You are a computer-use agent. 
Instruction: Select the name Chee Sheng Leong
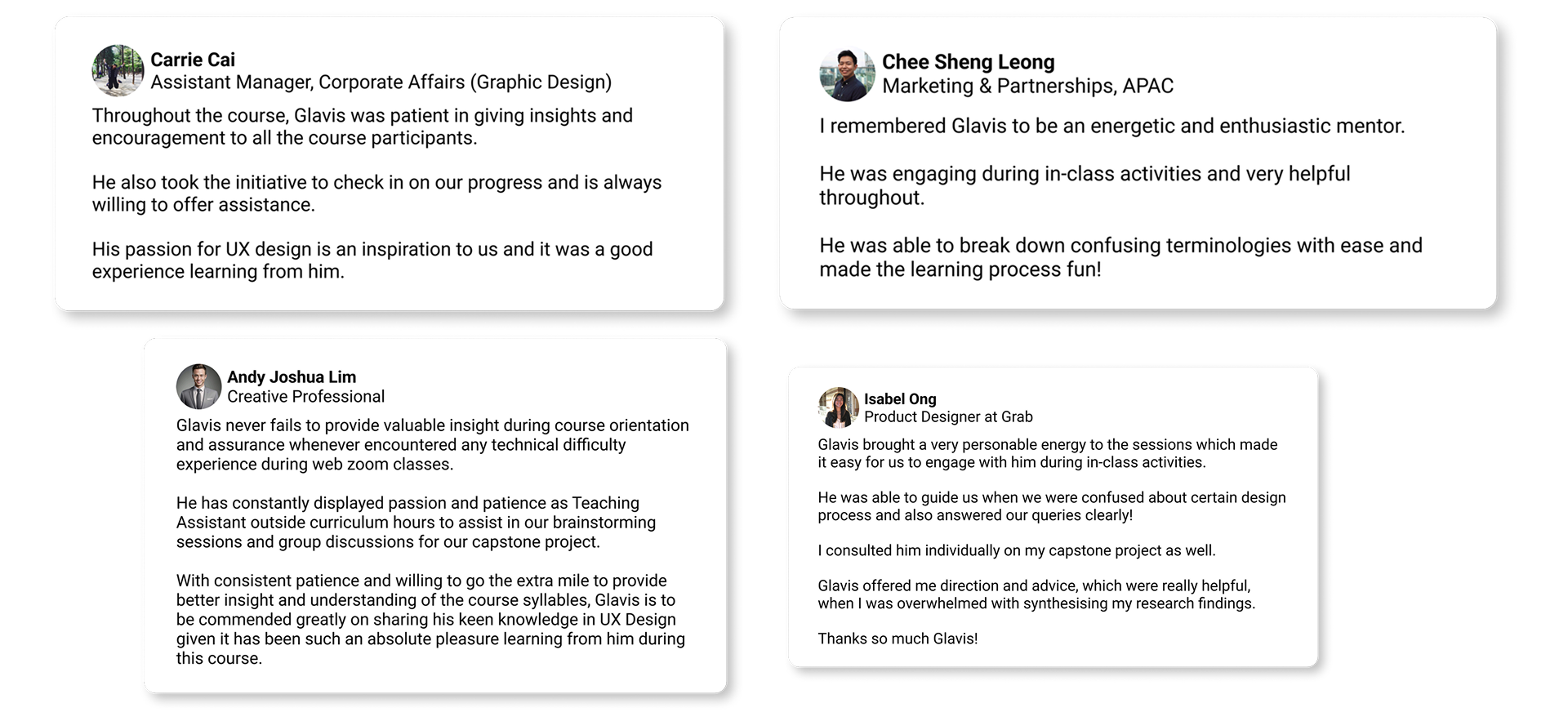pos(969,62)
